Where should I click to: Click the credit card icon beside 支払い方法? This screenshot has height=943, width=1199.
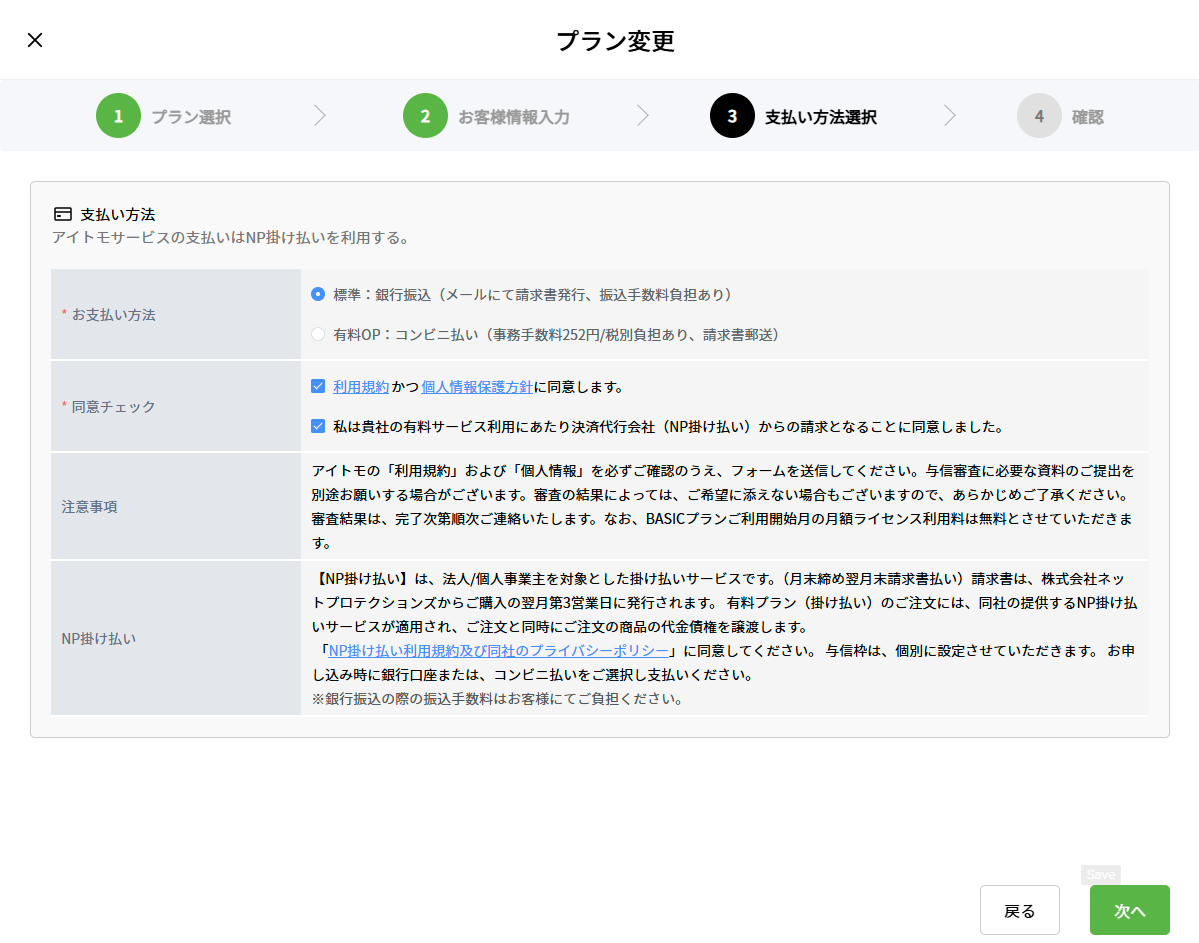click(x=63, y=214)
